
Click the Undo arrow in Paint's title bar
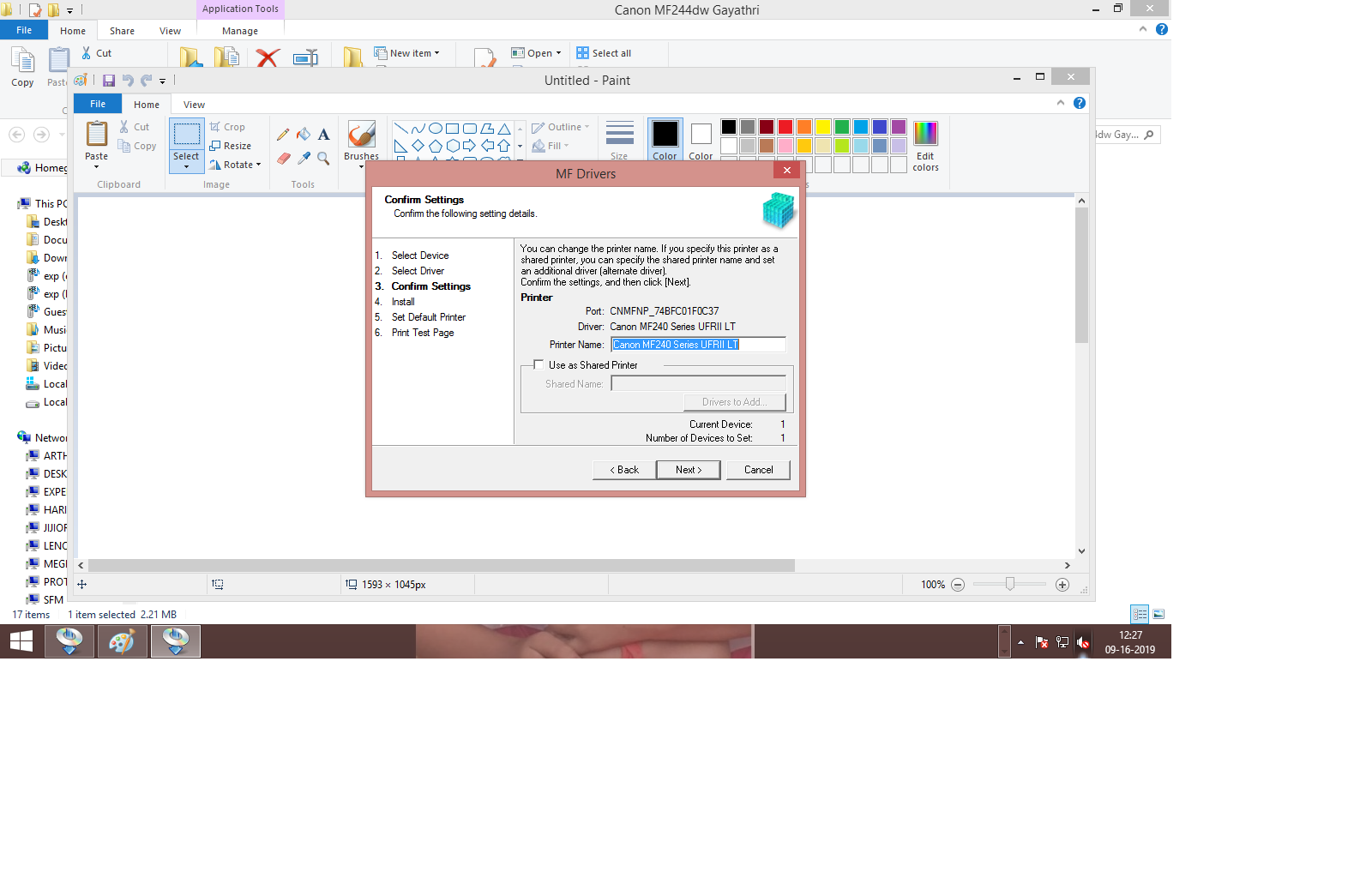coord(128,81)
